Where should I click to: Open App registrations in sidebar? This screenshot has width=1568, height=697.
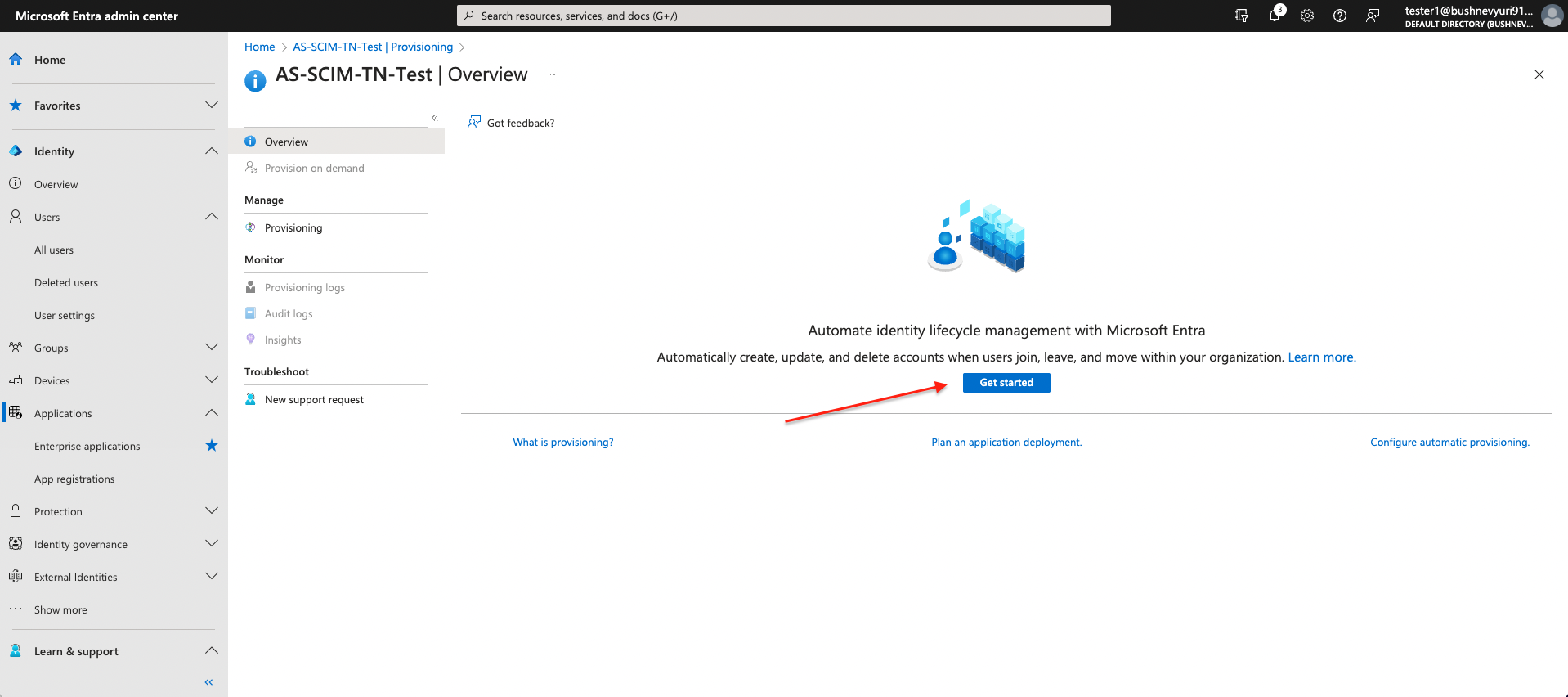pos(74,479)
